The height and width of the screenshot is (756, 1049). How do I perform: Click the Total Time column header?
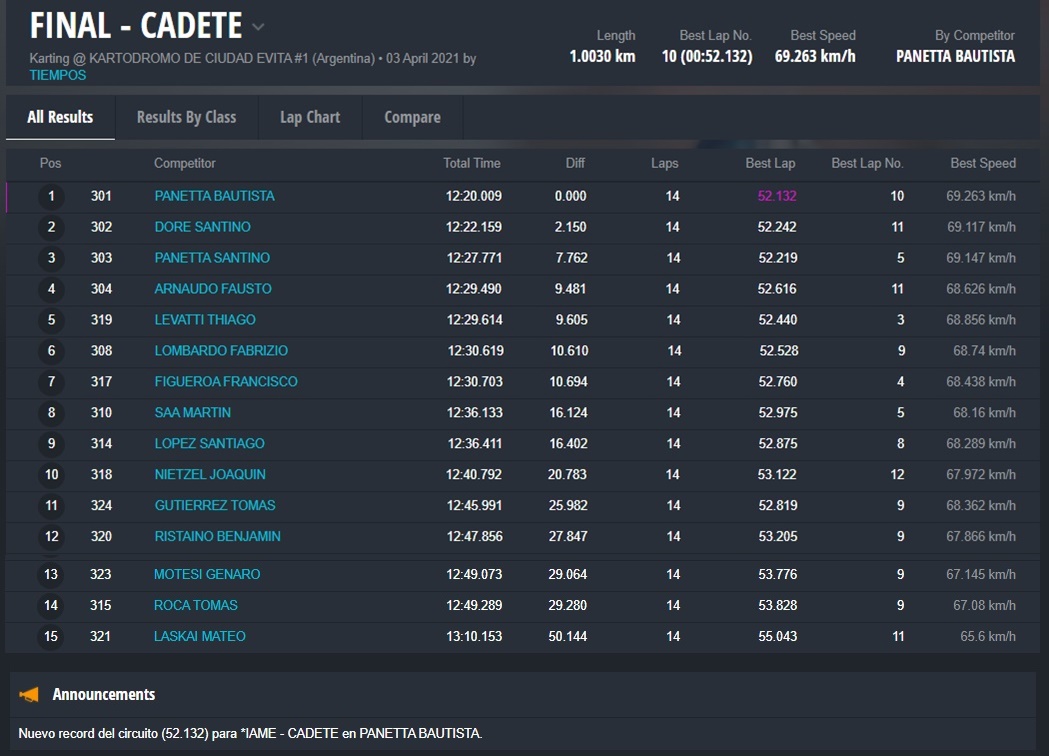472,163
